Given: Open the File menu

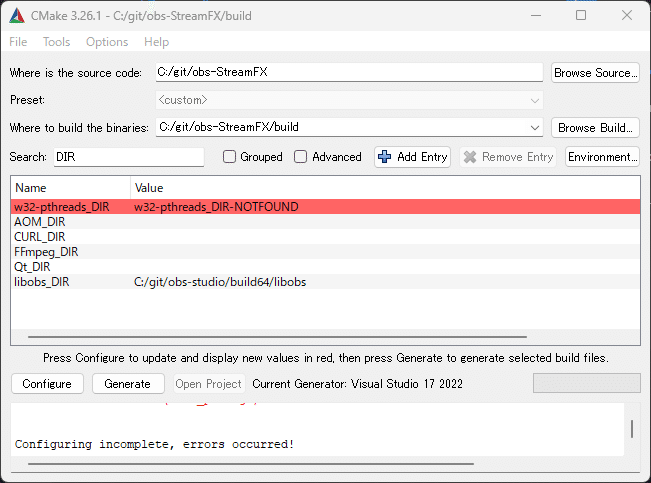Looking at the screenshot, I should [18, 42].
